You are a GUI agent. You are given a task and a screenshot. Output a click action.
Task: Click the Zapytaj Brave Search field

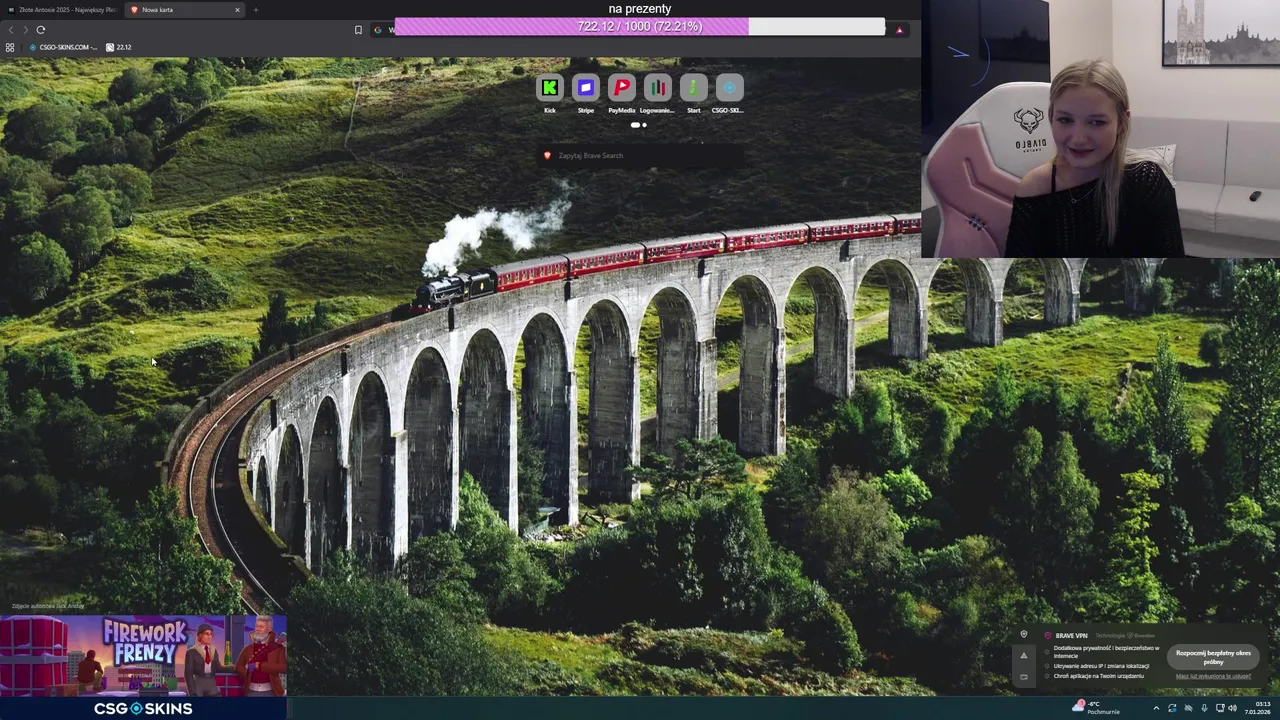tap(640, 155)
